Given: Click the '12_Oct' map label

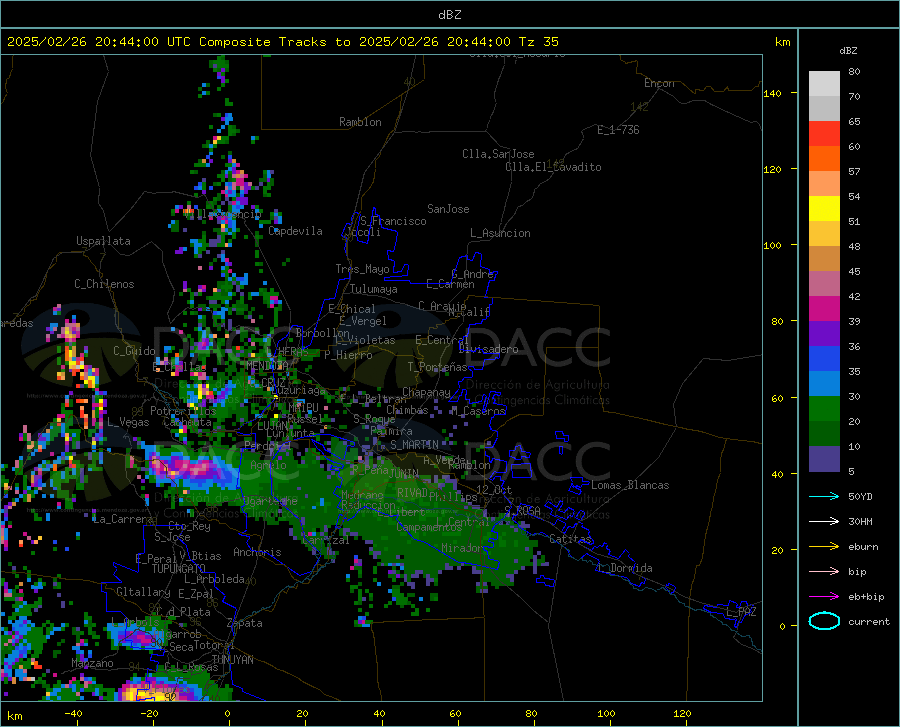Looking at the screenshot, I should point(494,489).
